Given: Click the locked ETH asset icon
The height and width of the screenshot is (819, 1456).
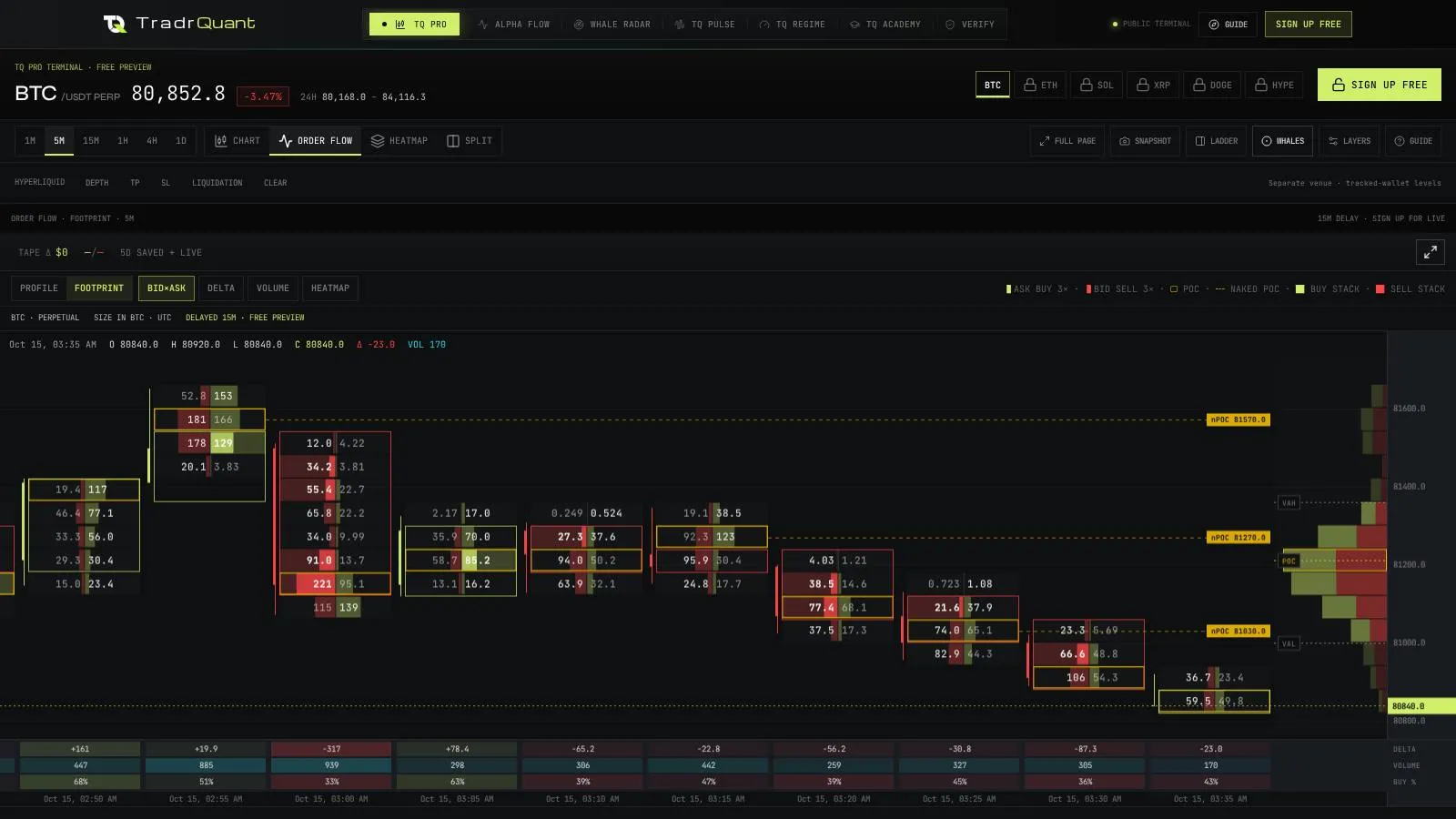Looking at the screenshot, I should [1030, 85].
